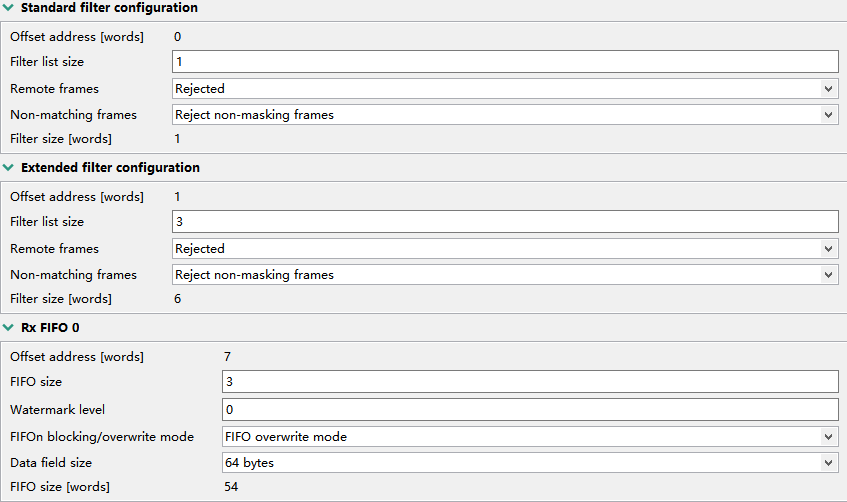
Task: Click the FIFOn blocking/overwrite mode label
Action: (102, 437)
